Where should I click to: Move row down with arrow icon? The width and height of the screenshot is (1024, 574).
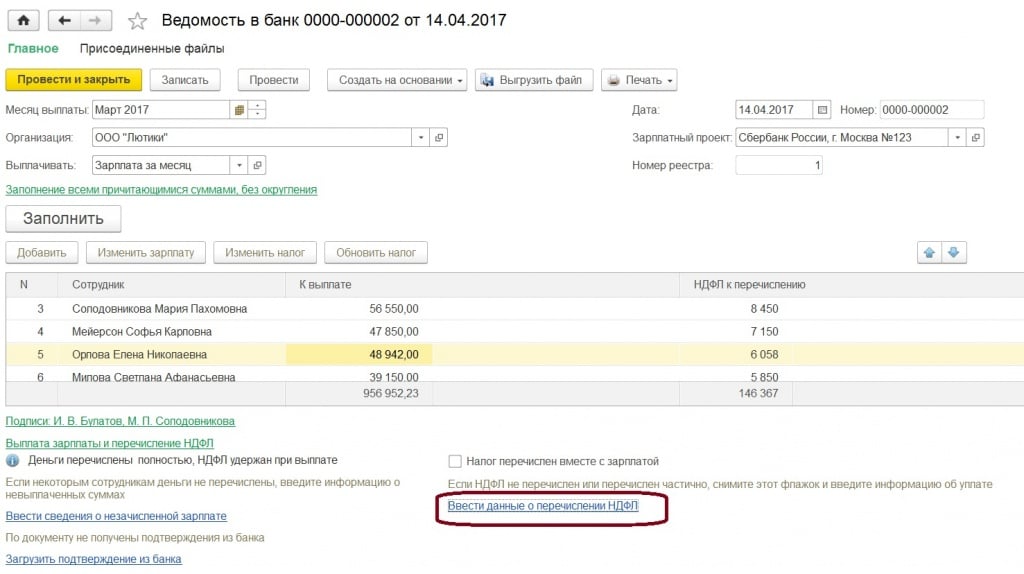954,253
